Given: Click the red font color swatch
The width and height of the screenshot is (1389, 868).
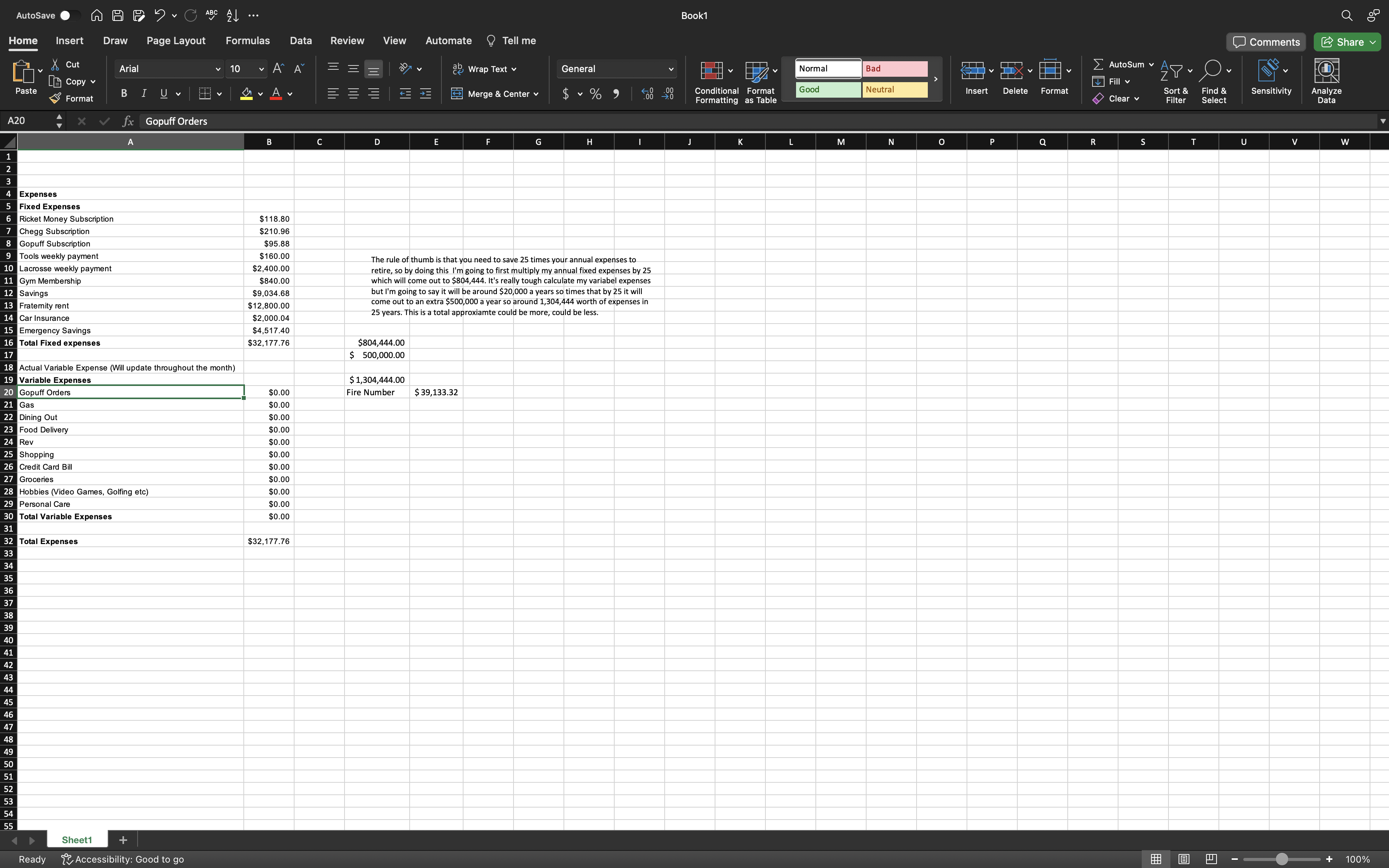Looking at the screenshot, I should 276,93.
